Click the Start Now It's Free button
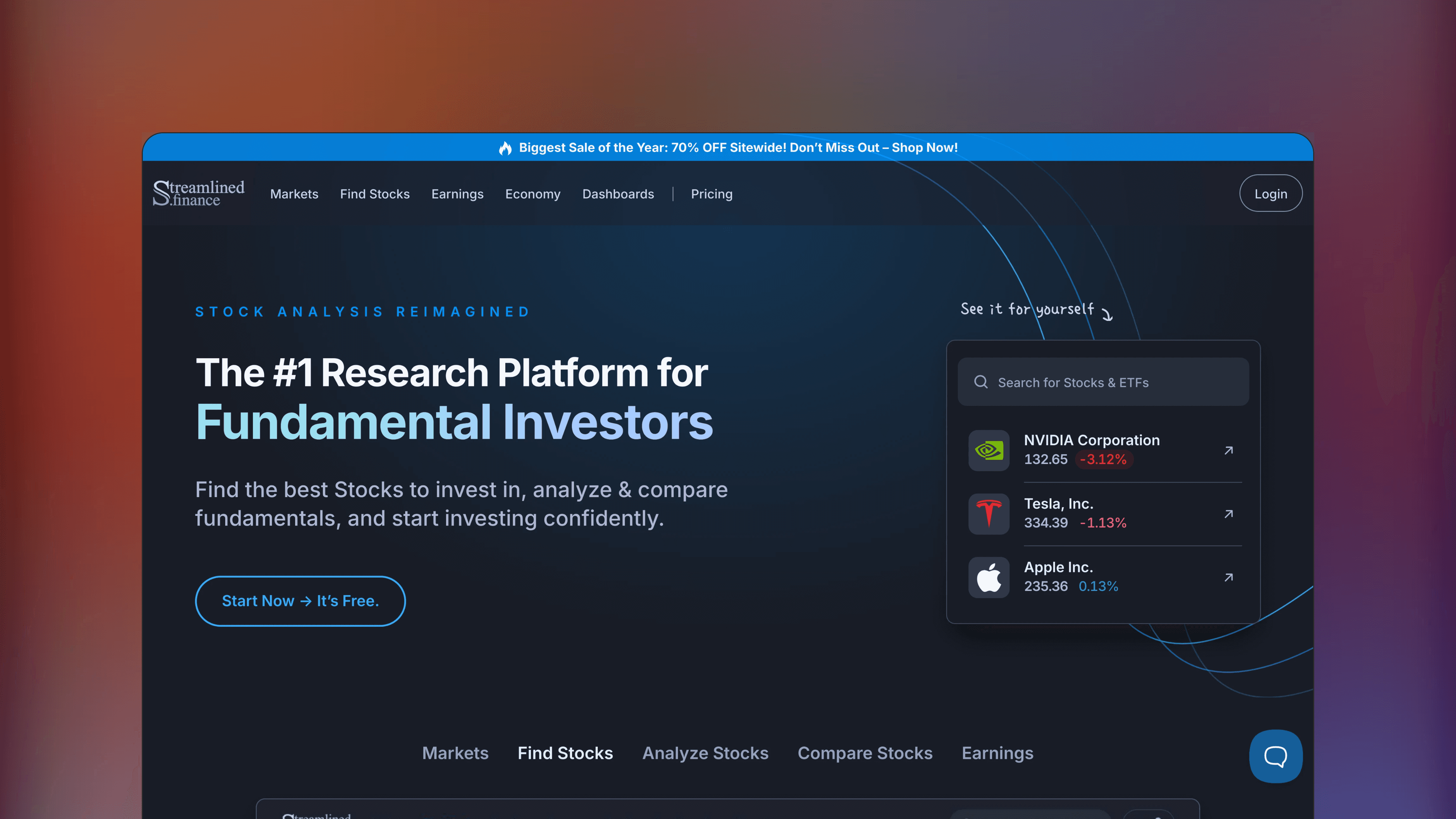 tap(300, 601)
